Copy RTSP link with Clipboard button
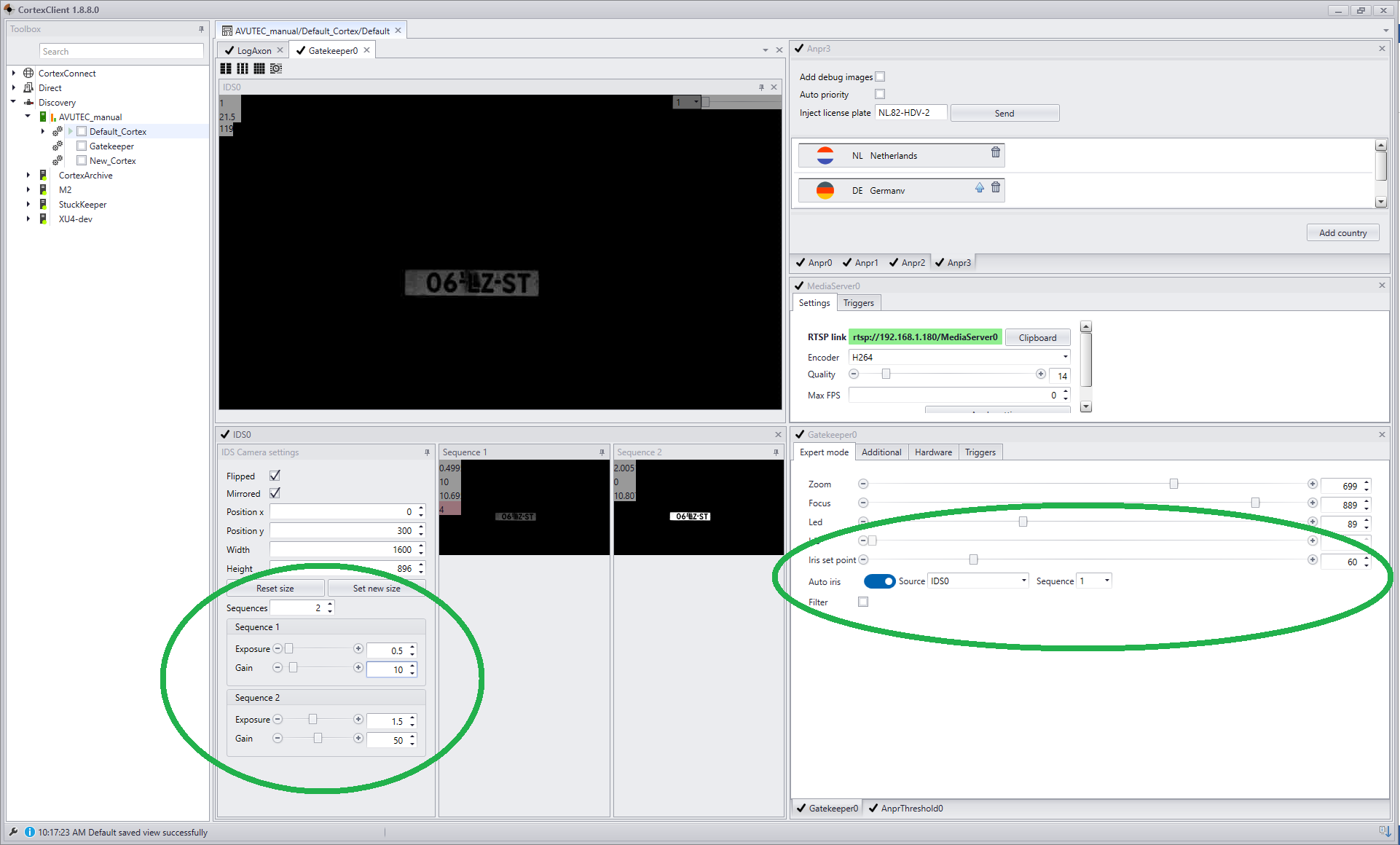 click(1037, 337)
